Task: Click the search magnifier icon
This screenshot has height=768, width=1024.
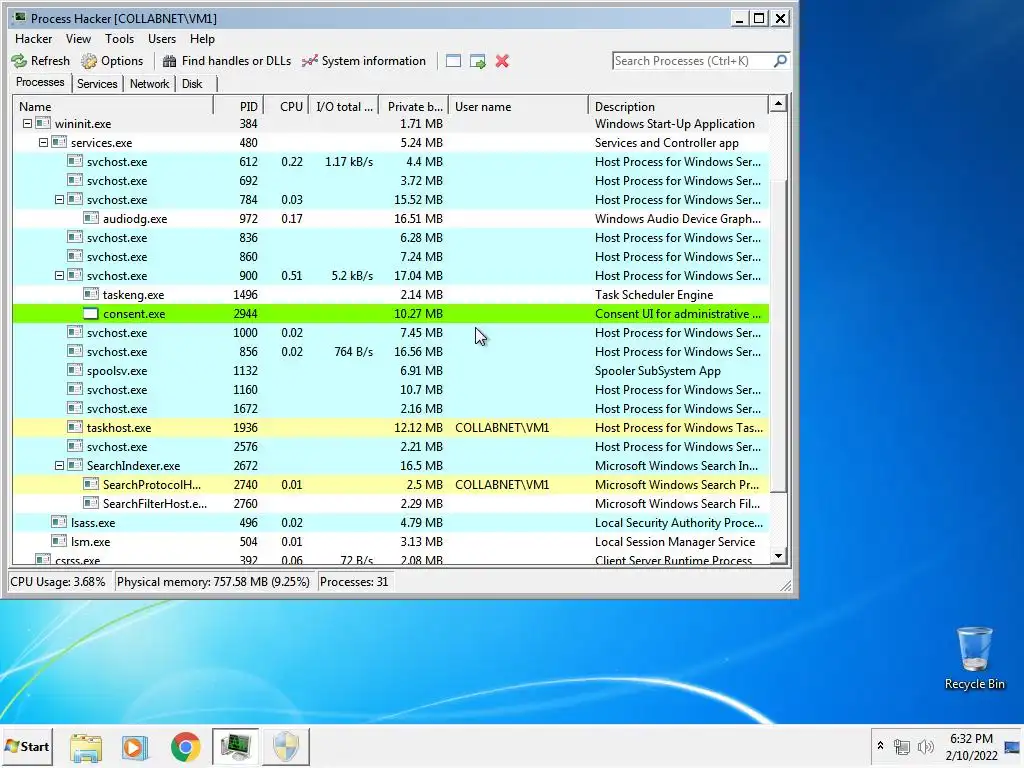Action: (780, 61)
